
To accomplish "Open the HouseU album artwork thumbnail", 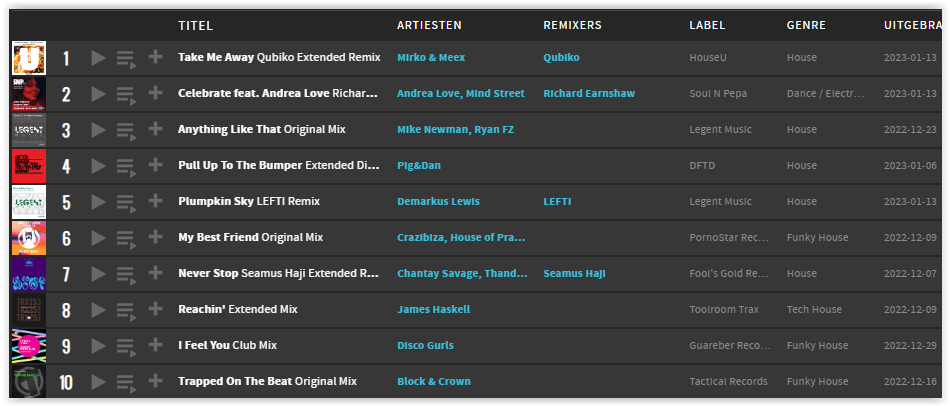I will (x=29, y=58).
